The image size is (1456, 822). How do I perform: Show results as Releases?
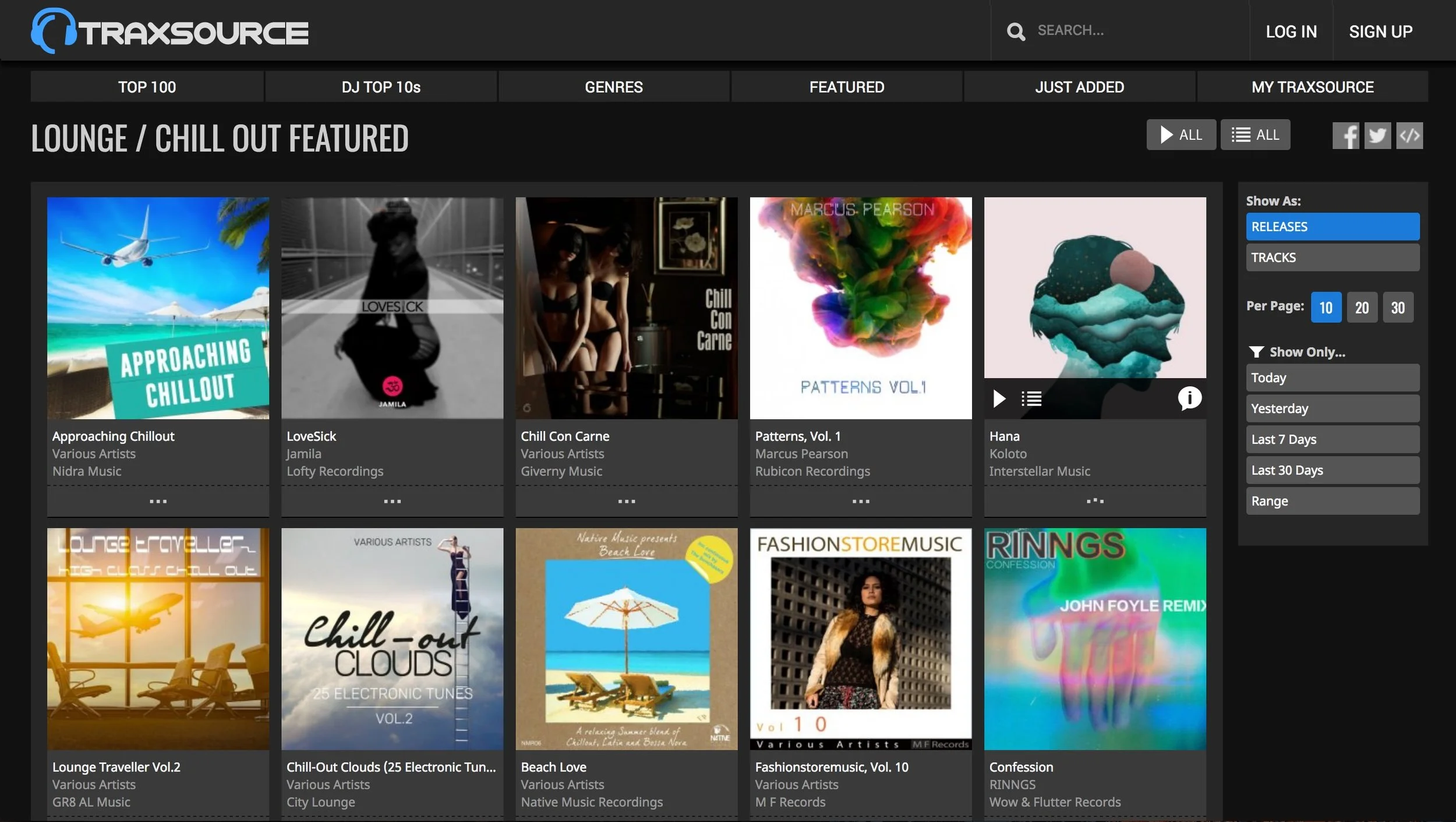(x=1333, y=227)
